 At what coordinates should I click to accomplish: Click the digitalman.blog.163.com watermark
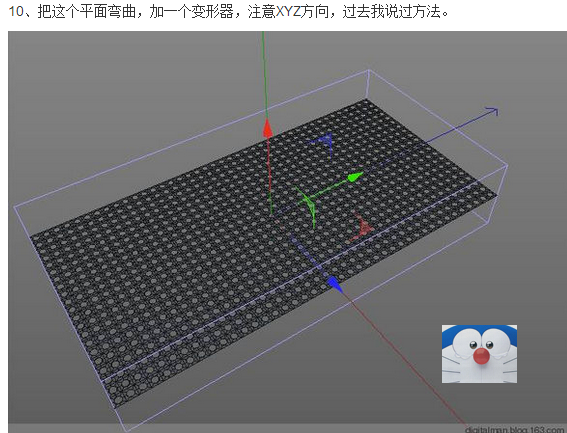(515, 429)
